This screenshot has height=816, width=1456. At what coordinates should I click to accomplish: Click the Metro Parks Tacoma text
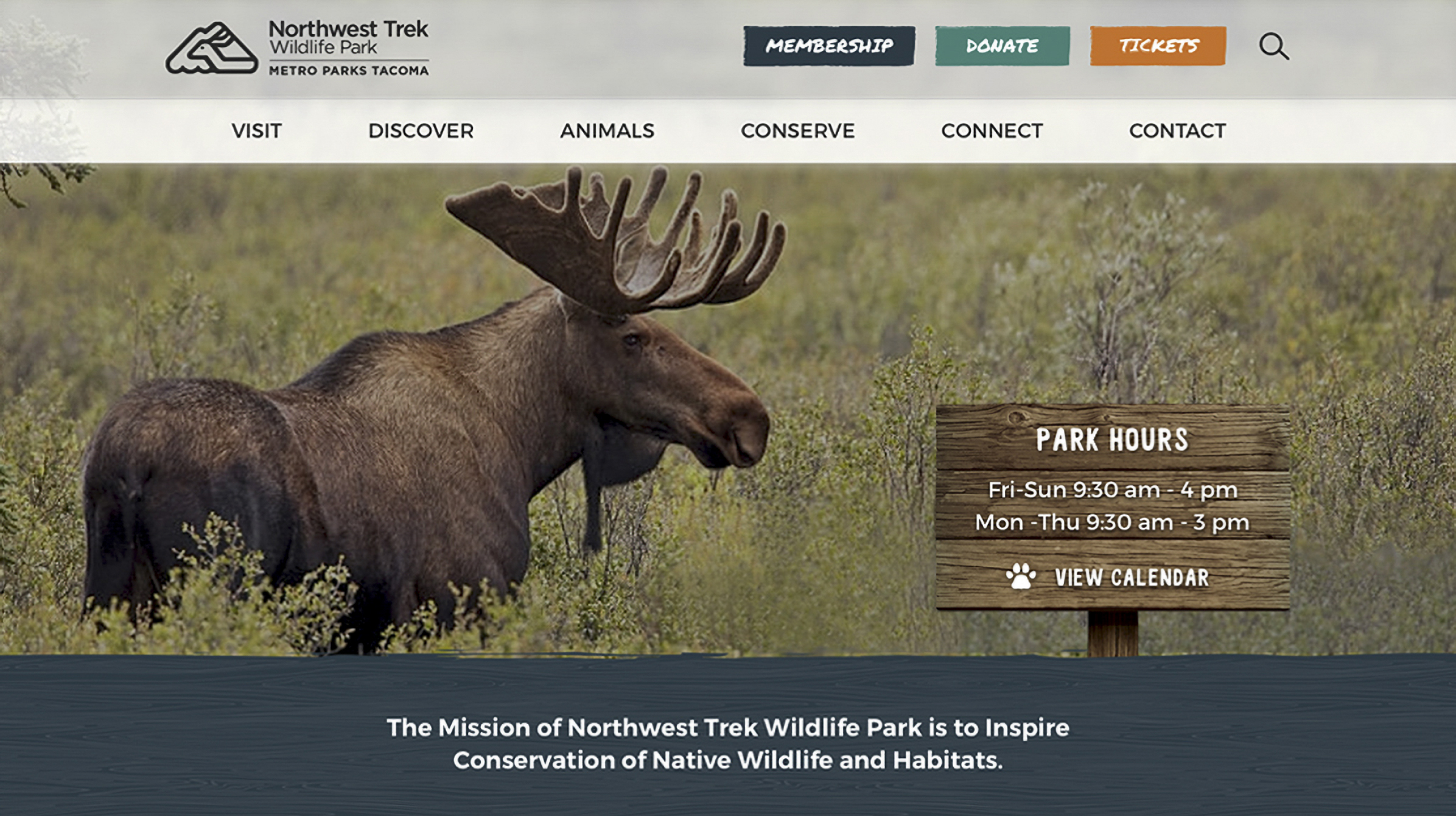click(x=349, y=71)
